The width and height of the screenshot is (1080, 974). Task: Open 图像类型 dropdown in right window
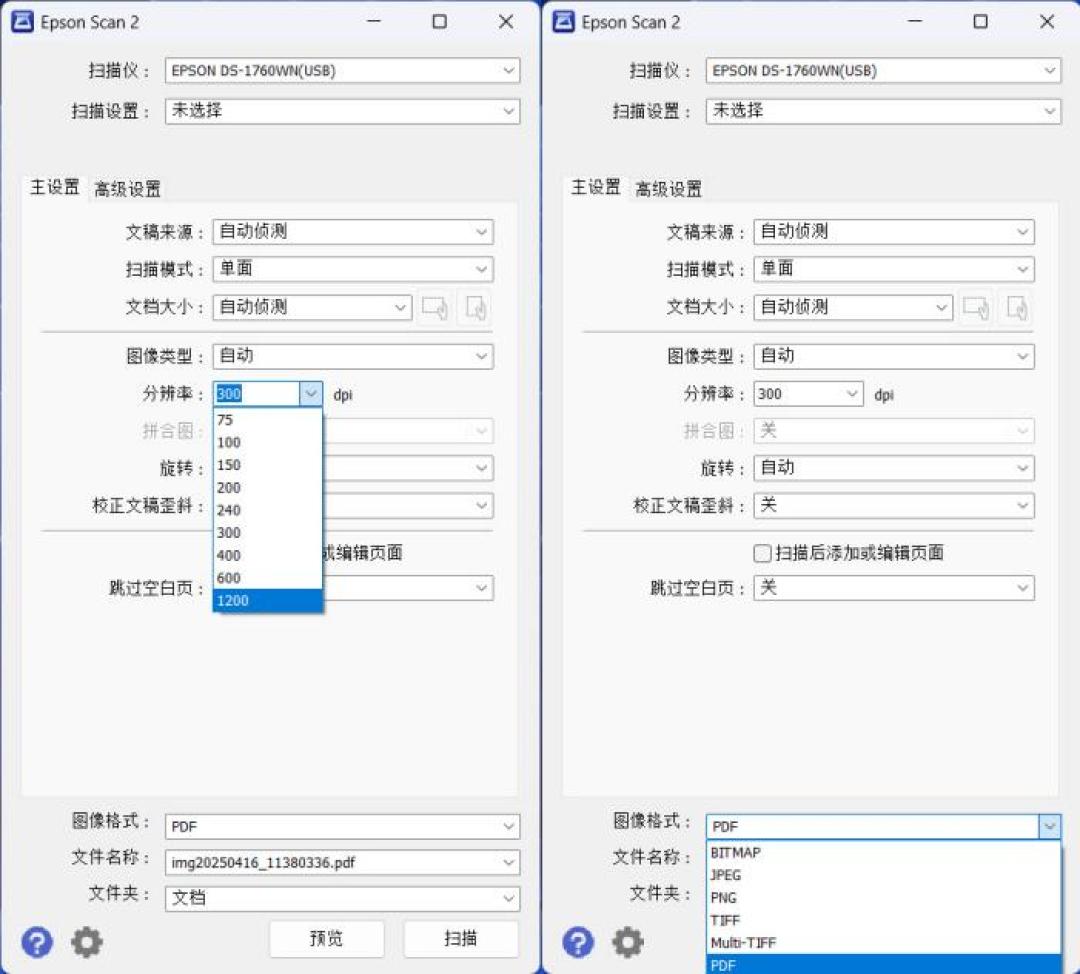(894, 356)
